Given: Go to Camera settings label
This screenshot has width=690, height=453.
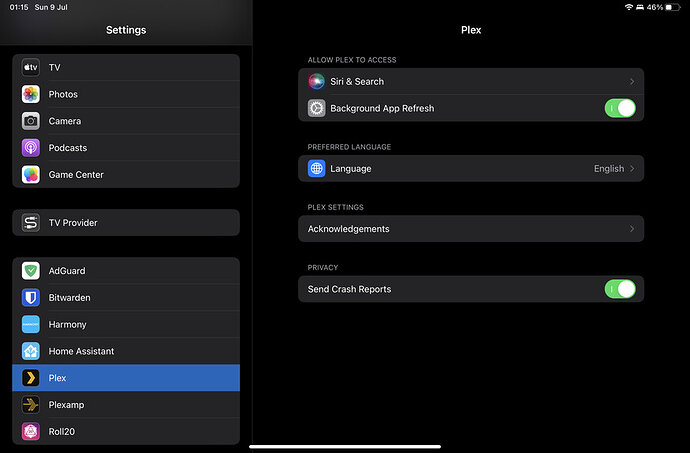Looking at the screenshot, I should (x=65, y=121).
